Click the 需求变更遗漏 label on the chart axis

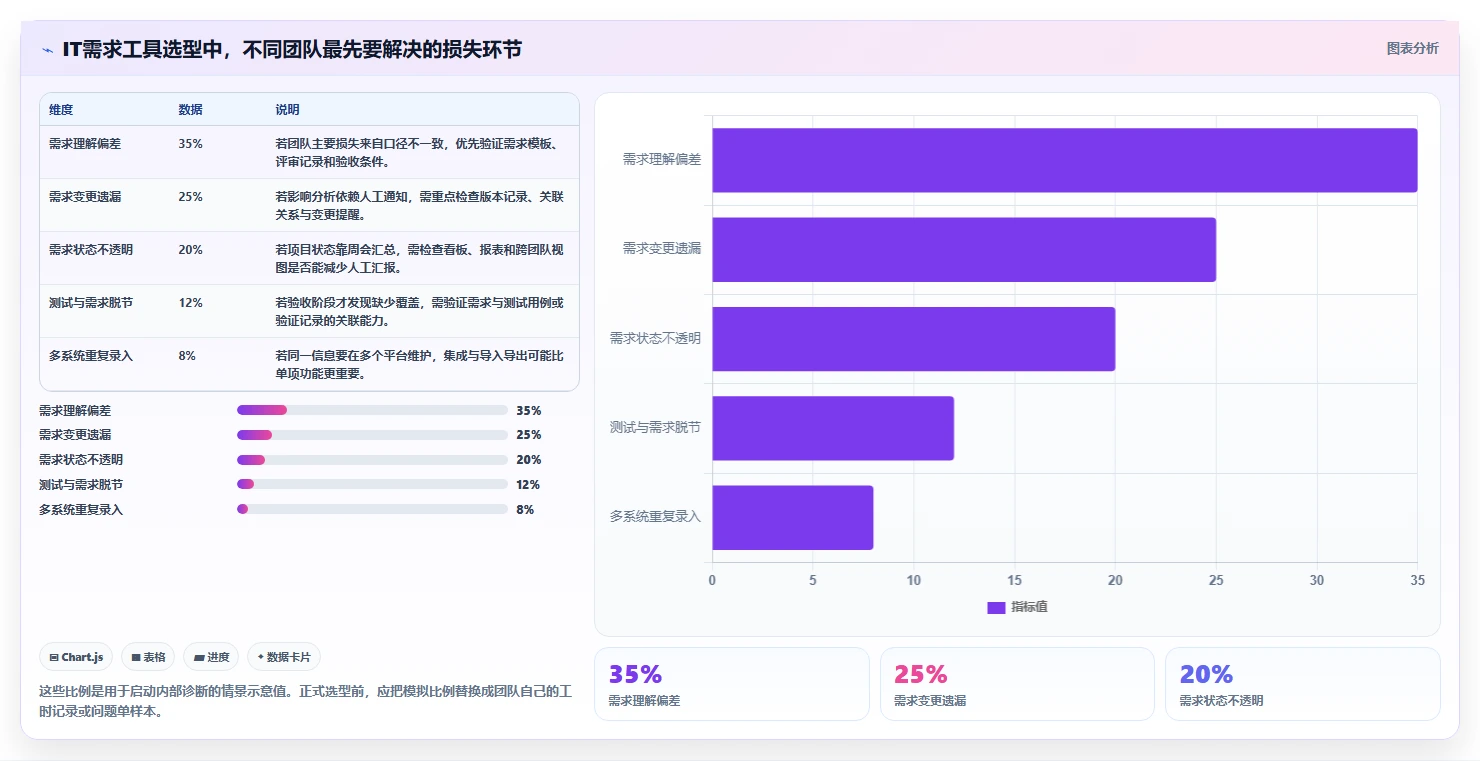[662, 248]
